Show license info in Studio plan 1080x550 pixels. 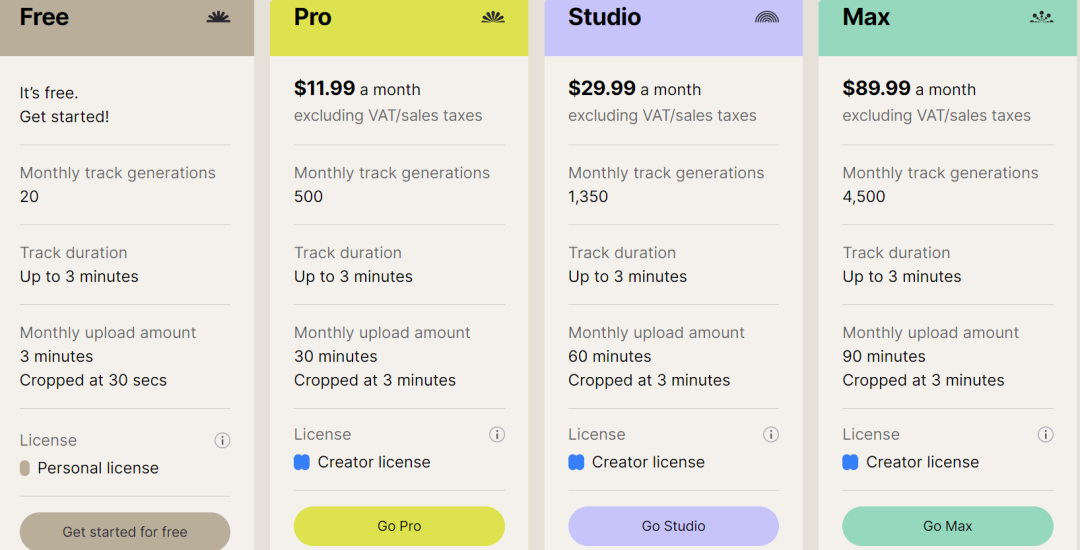pos(771,434)
